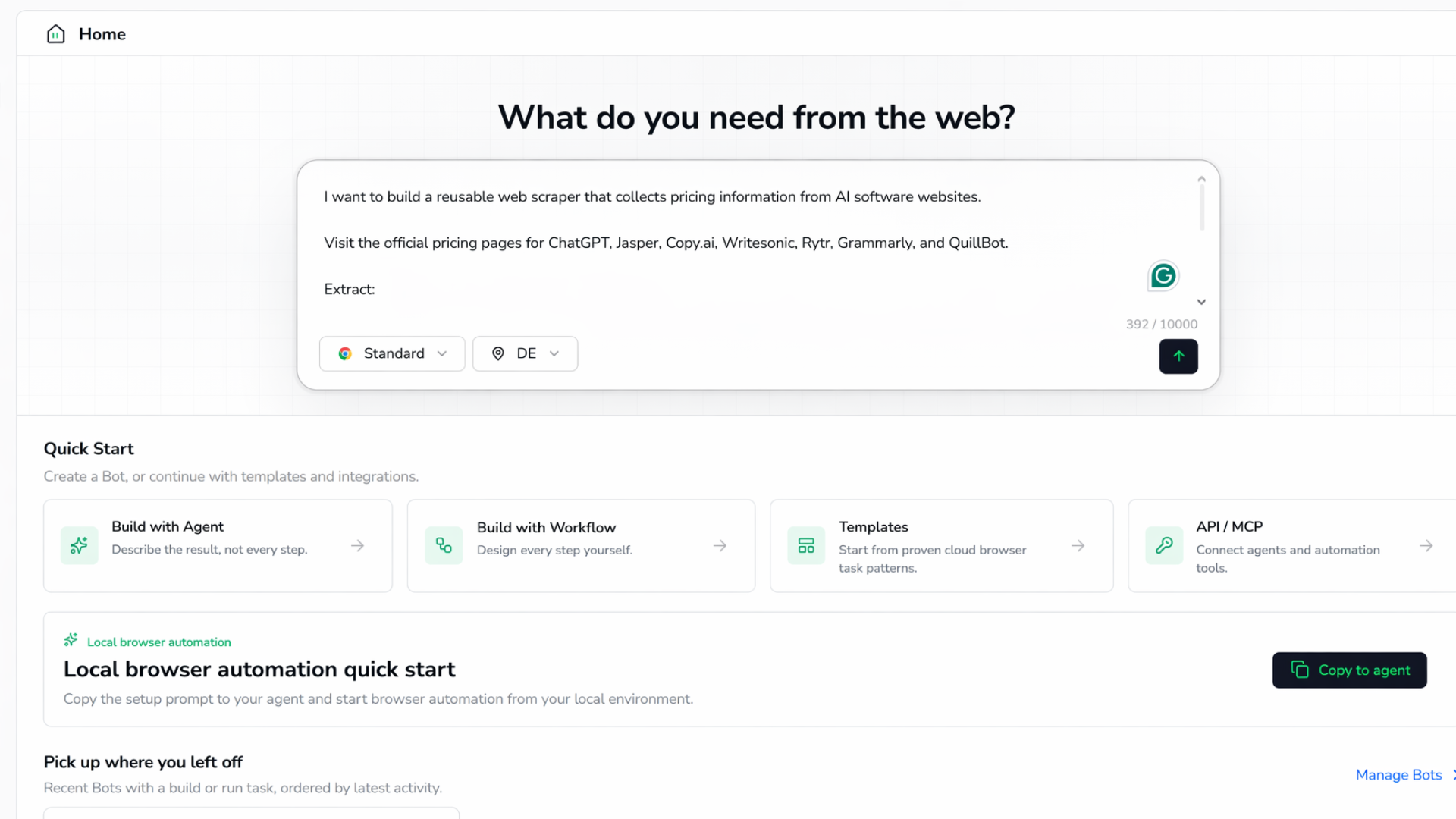Click the arrow on the Templates card
The width and height of the screenshot is (1456, 819).
(x=1078, y=546)
